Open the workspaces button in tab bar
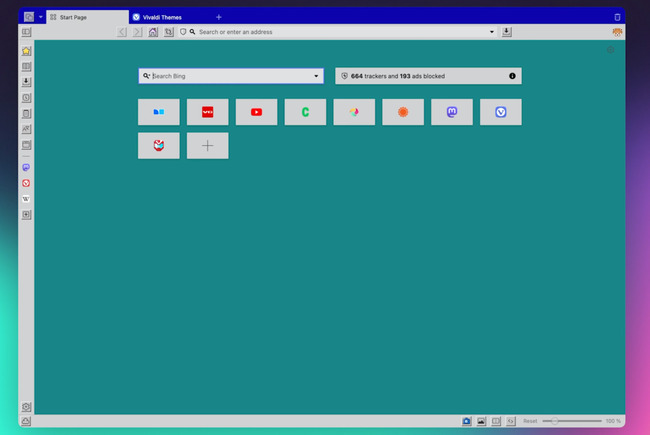650x435 pixels. [x=29, y=17]
